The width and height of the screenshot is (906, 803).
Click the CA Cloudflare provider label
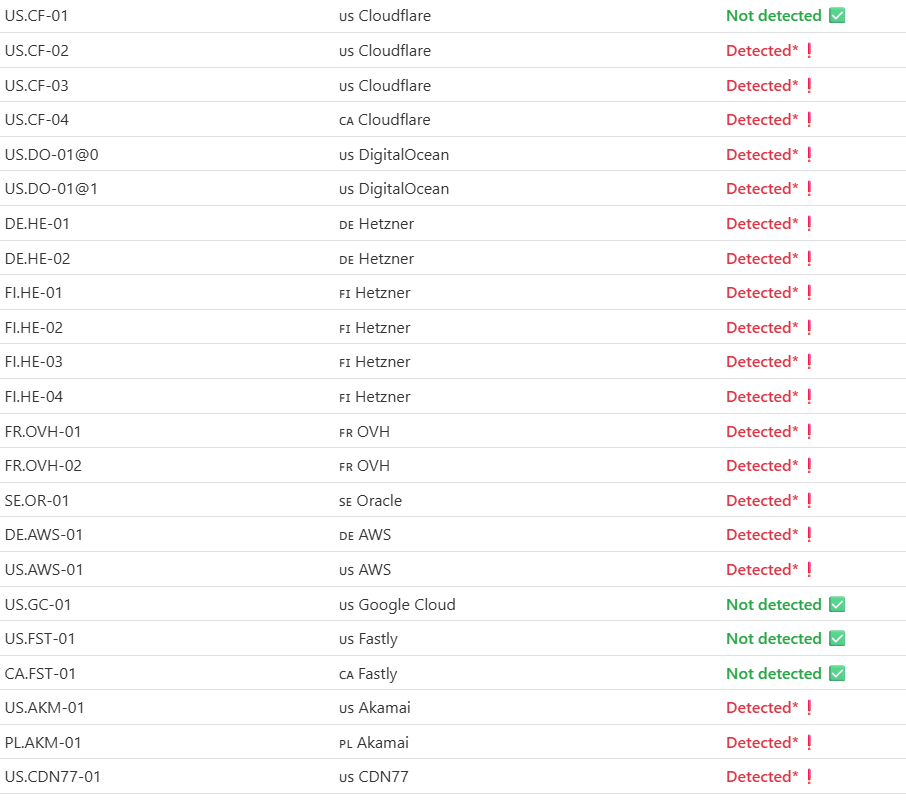(385, 120)
